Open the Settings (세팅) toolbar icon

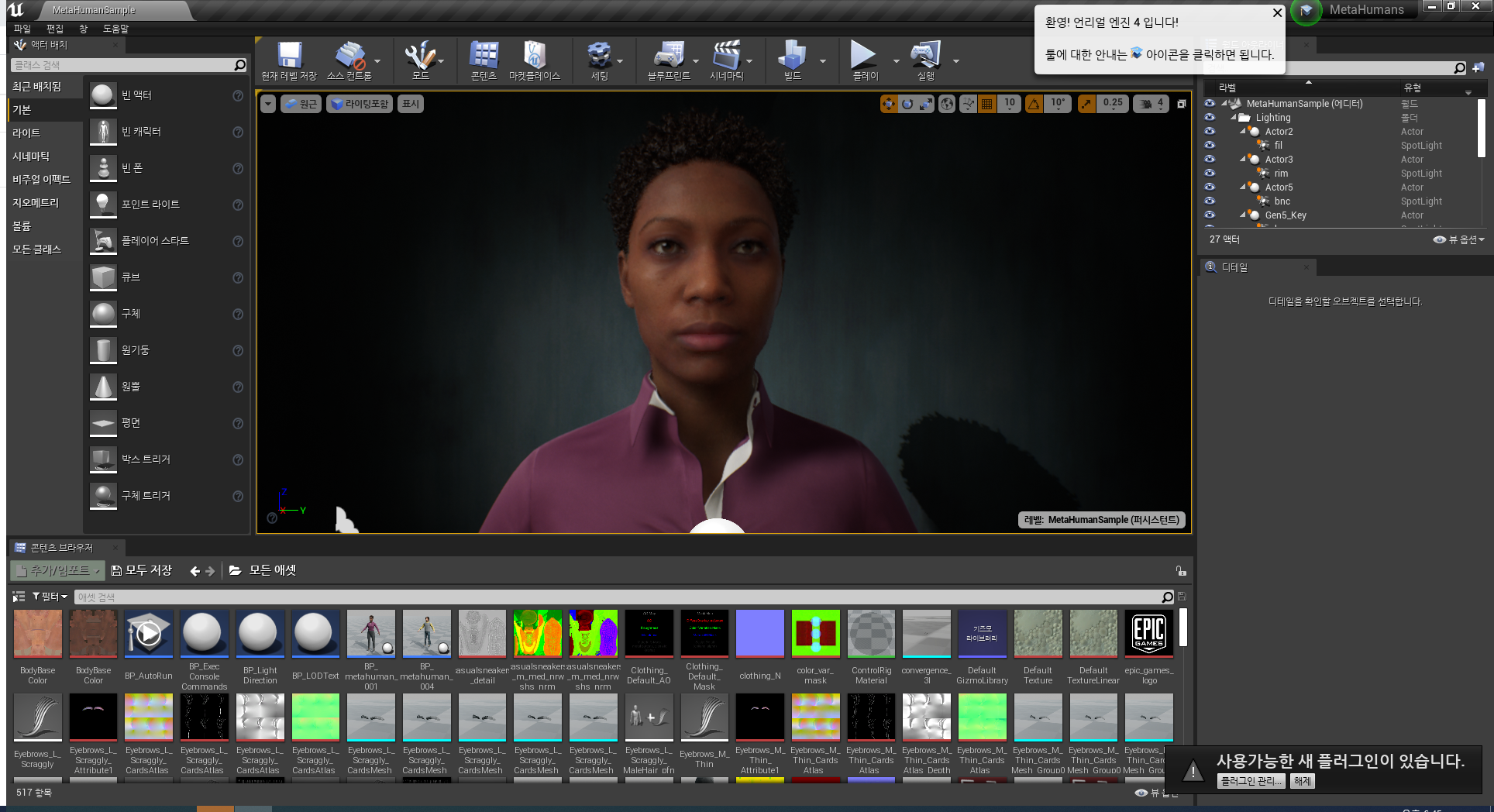599,60
